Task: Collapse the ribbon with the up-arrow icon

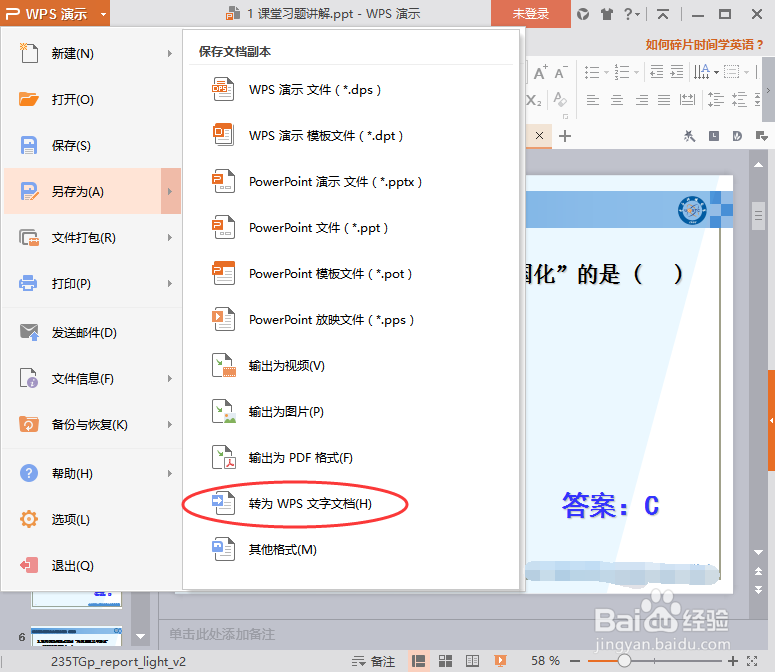Action: [x=663, y=14]
